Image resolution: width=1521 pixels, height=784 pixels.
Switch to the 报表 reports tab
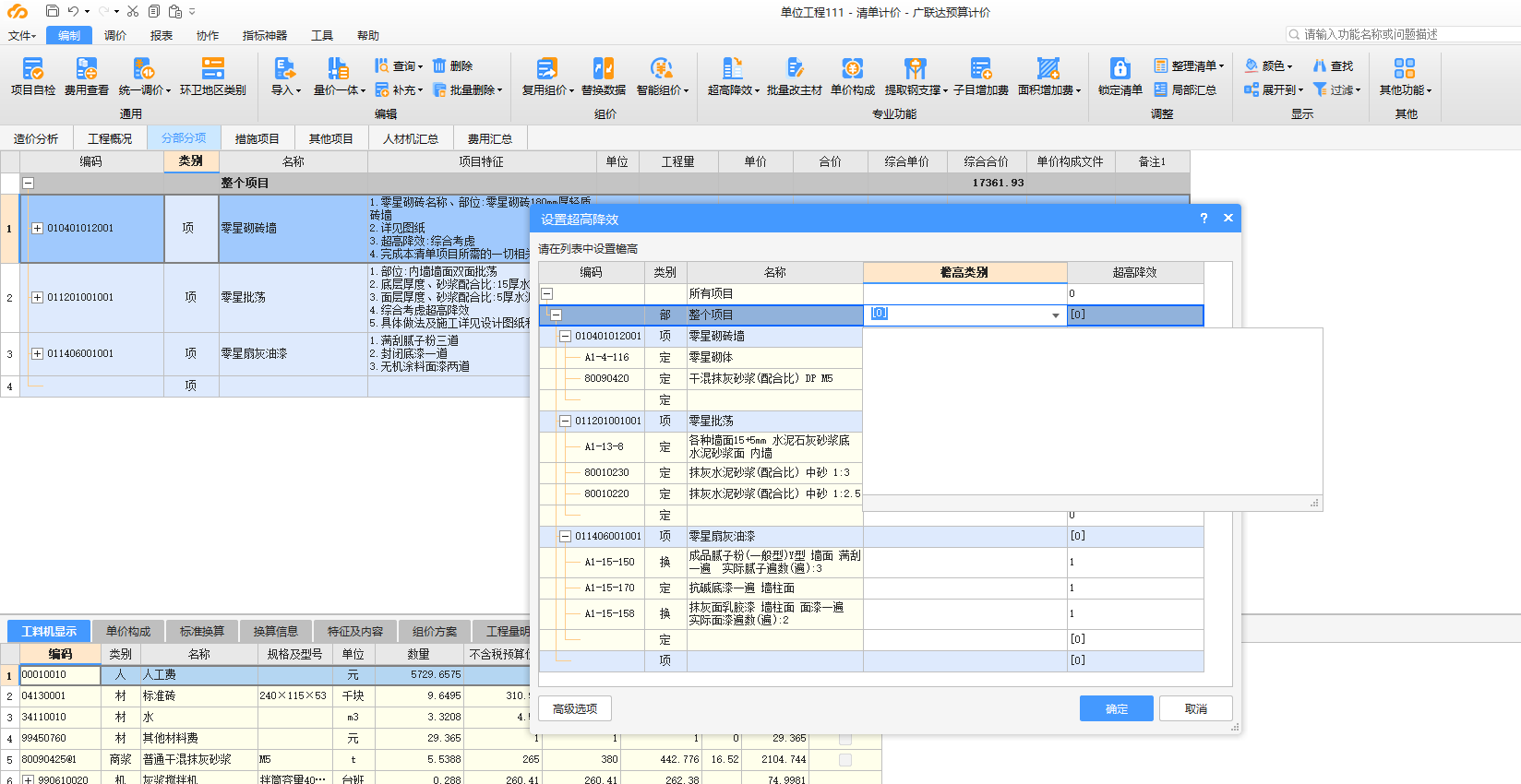pyautogui.click(x=162, y=35)
